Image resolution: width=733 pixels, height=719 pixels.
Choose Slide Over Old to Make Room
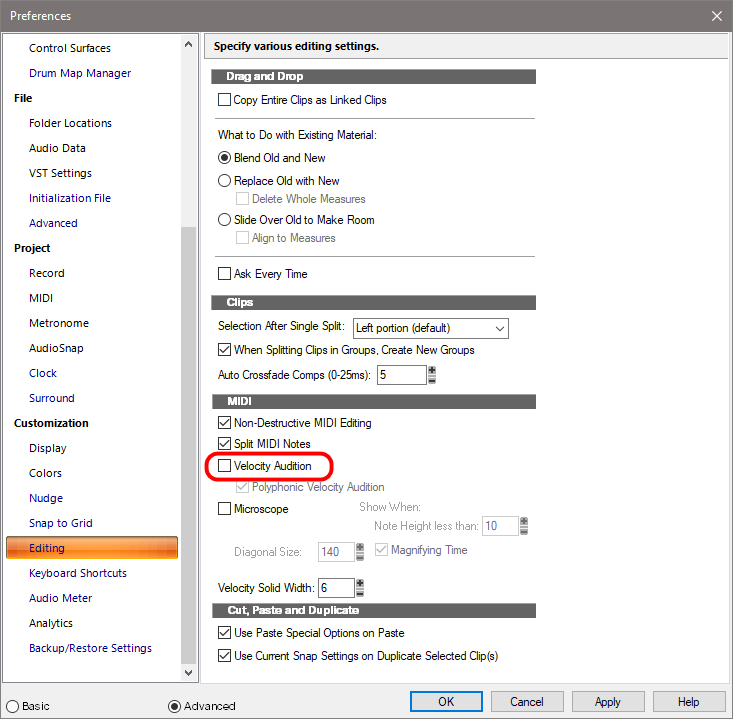tap(225, 220)
